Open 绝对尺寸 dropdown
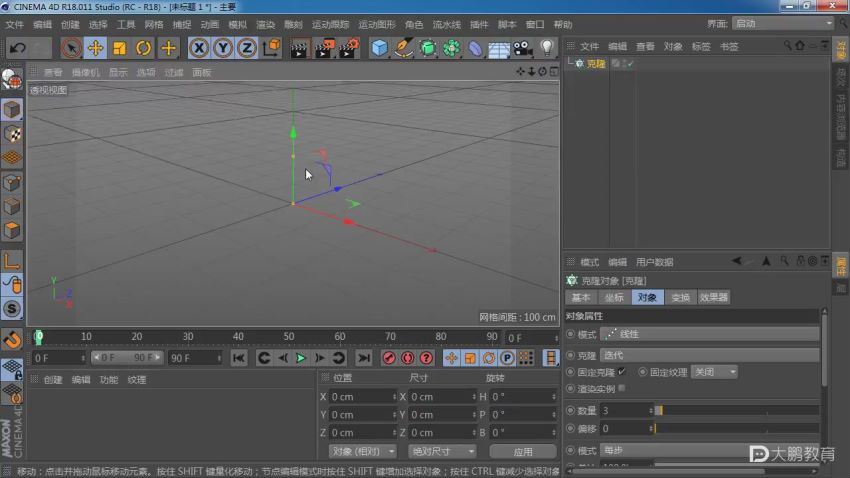 442,451
